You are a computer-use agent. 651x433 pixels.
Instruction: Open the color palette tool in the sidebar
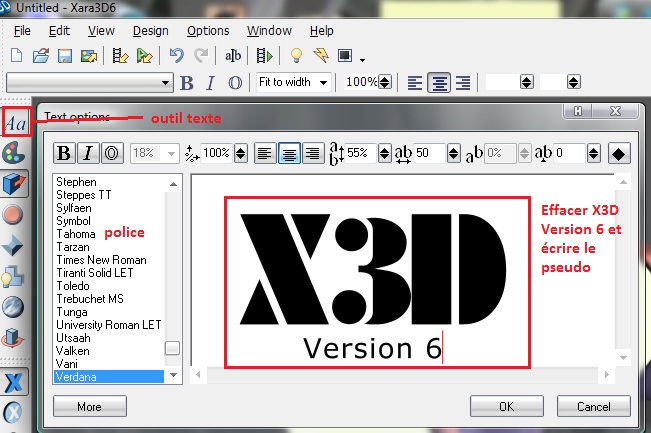(13, 153)
